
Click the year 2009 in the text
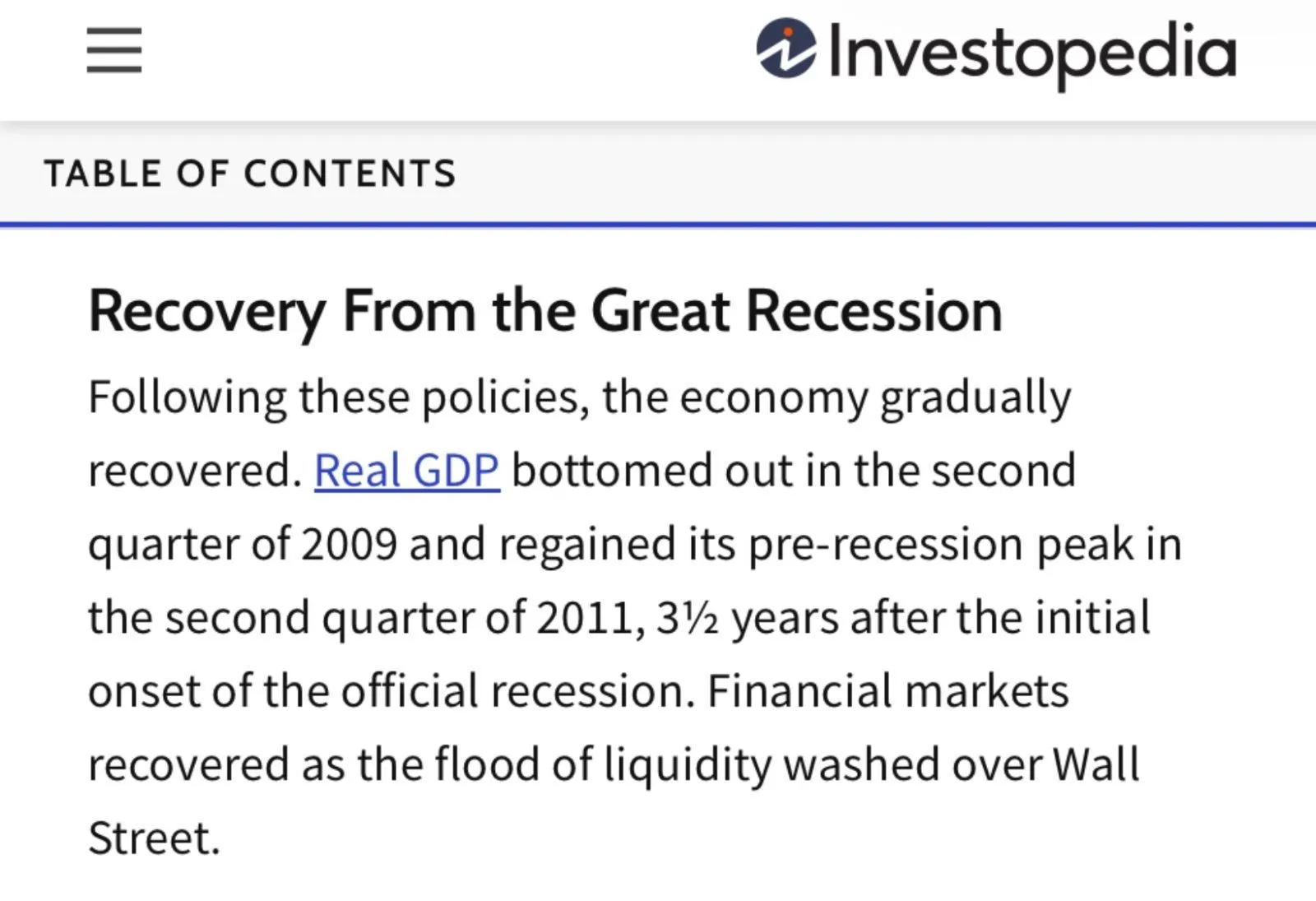point(349,545)
